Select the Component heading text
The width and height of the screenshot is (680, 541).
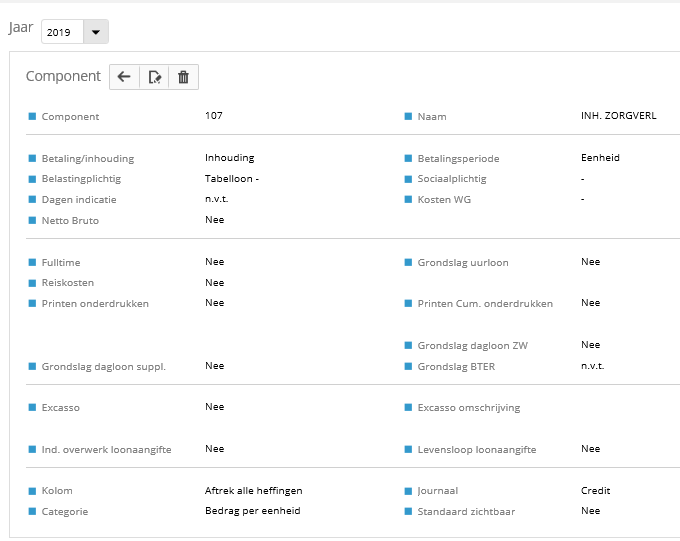click(63, 76)
